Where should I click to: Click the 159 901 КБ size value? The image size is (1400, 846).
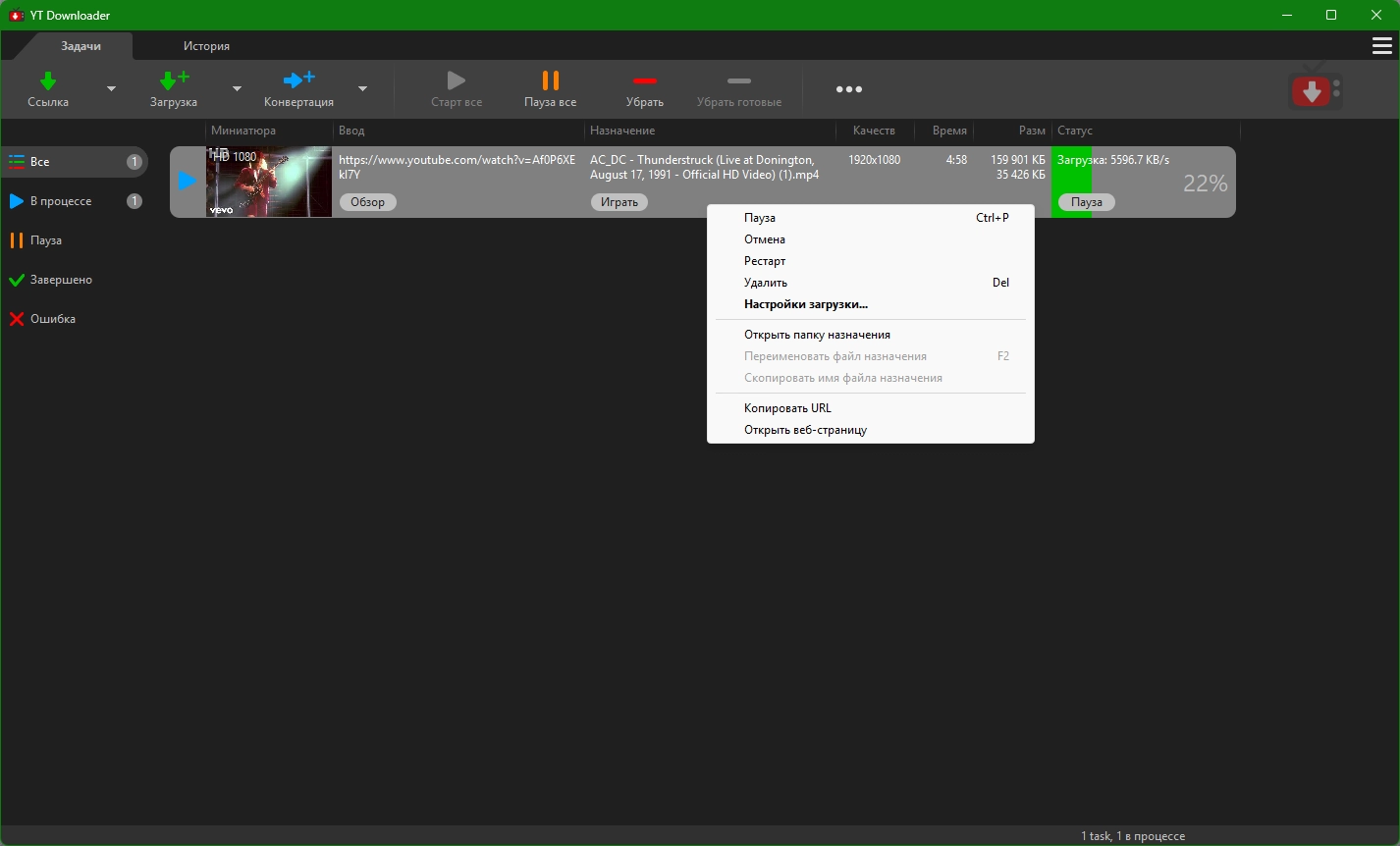click(x=1018, y=160)
